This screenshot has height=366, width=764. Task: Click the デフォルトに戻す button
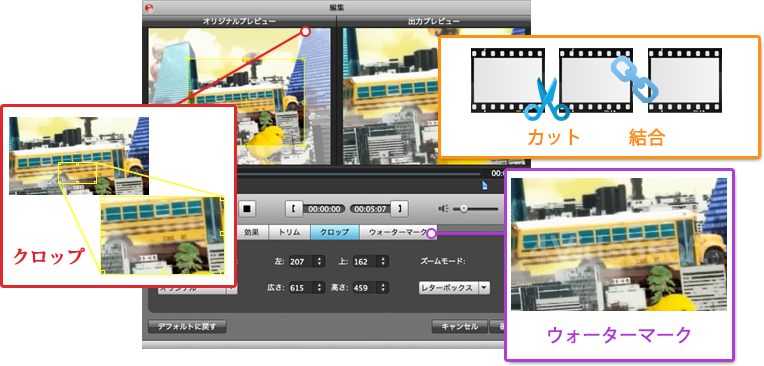[187, 327]
